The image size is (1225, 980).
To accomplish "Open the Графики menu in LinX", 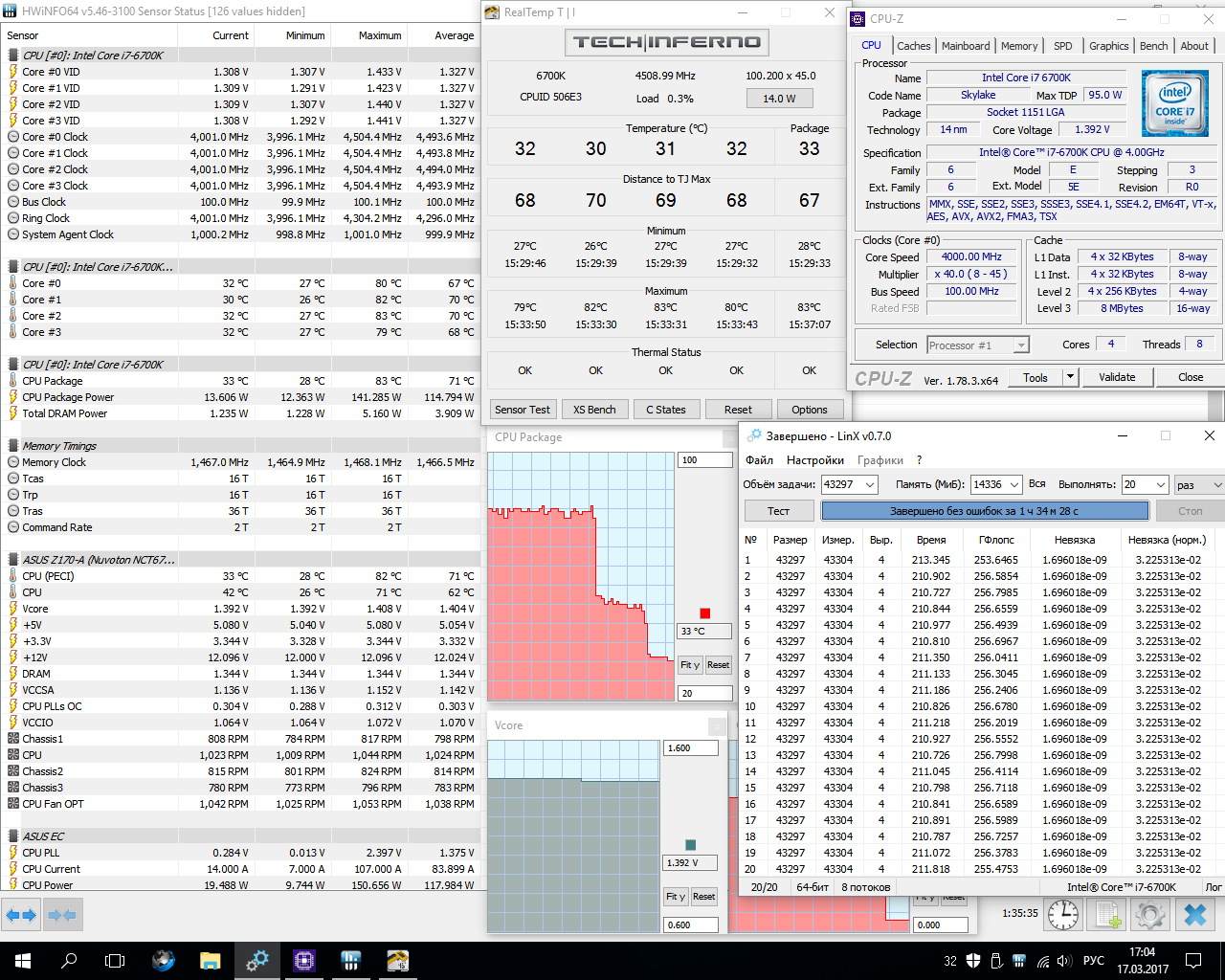I will click(880, 460).
